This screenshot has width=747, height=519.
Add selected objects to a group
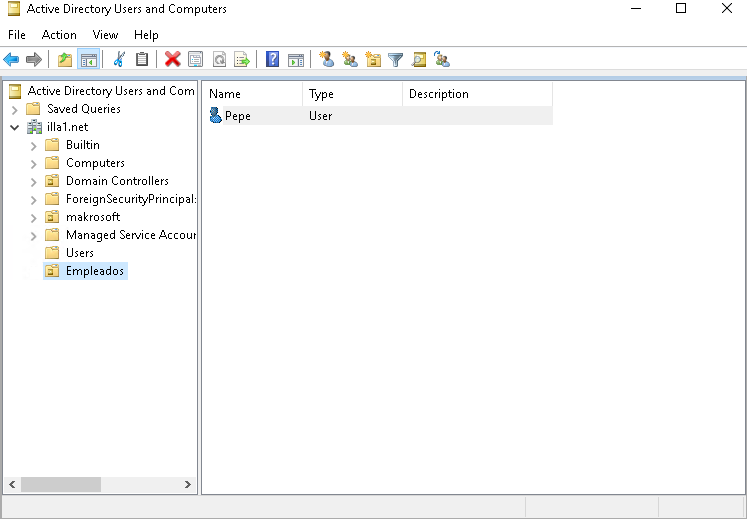[x=442, y=59]
